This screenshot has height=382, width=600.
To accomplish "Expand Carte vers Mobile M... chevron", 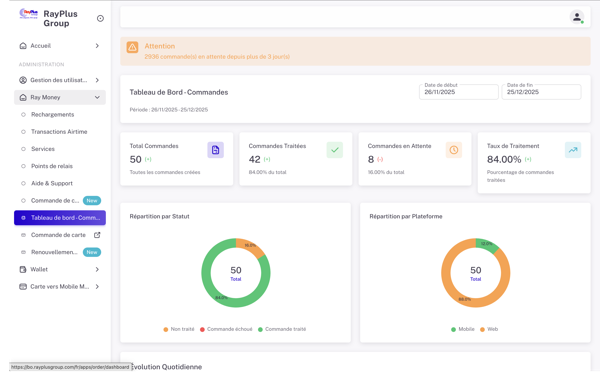I will pos(97,287).
